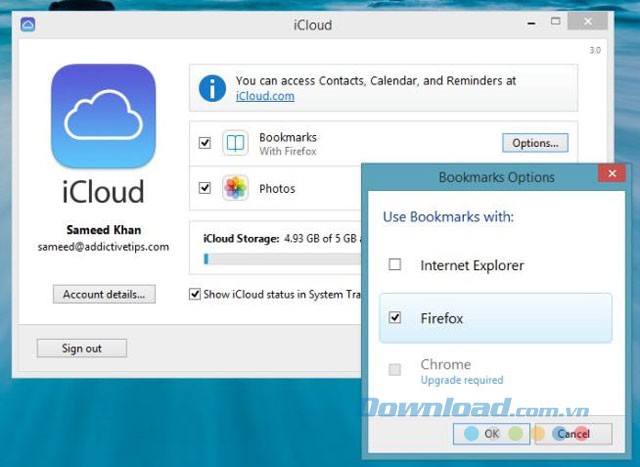640x467 pixels.
Task: Toggle Show iCloud status in System Tray
Action: pyautogui.click(x=195, y=294)
